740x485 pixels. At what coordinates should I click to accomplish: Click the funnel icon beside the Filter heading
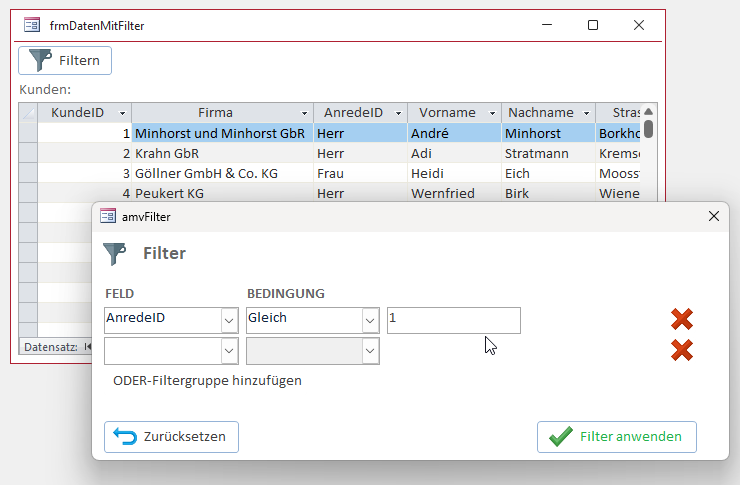(115, 254)
